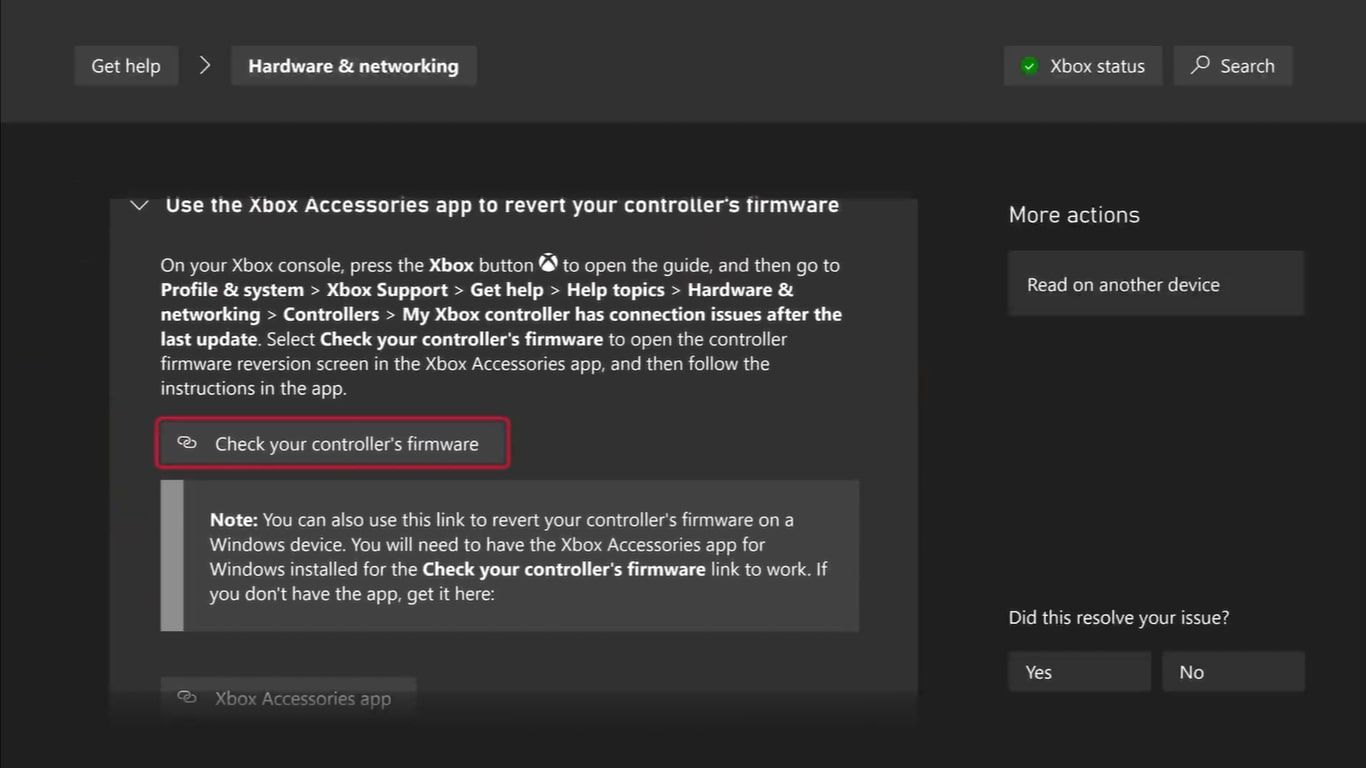Select the Hardware & networking breadcrumb
This screenshot has width=1366, height=768.
coord(353,66)
